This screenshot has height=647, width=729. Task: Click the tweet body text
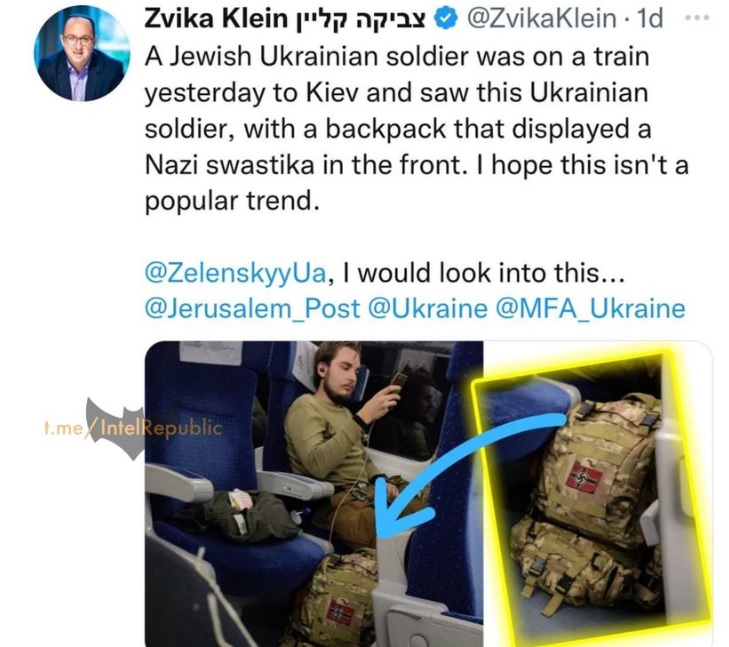click(x=416, y=128)
